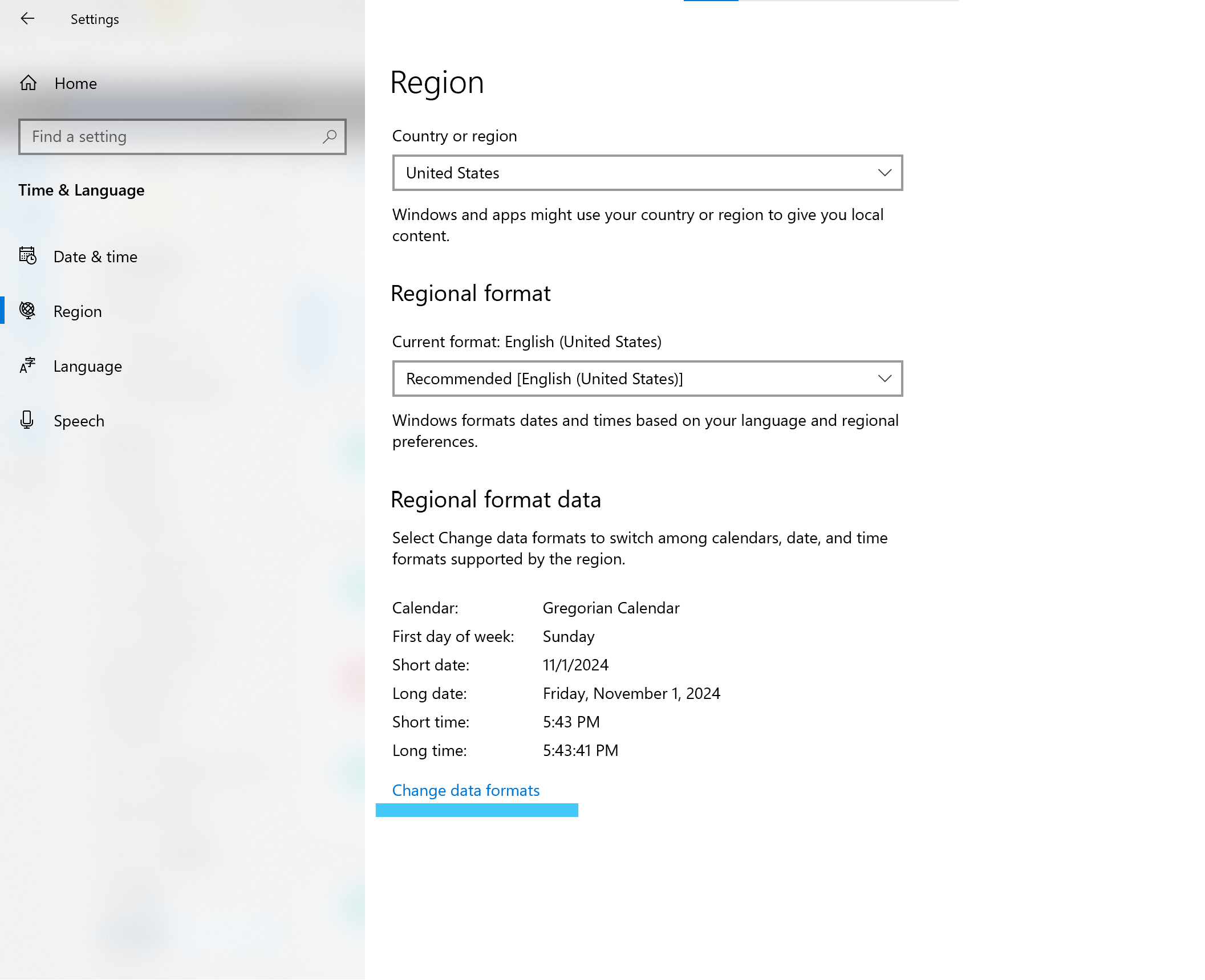The height and width of the screenshot is (980, 1205).
Task: Click the Region globe icon
Action: (x=27, y=311)
